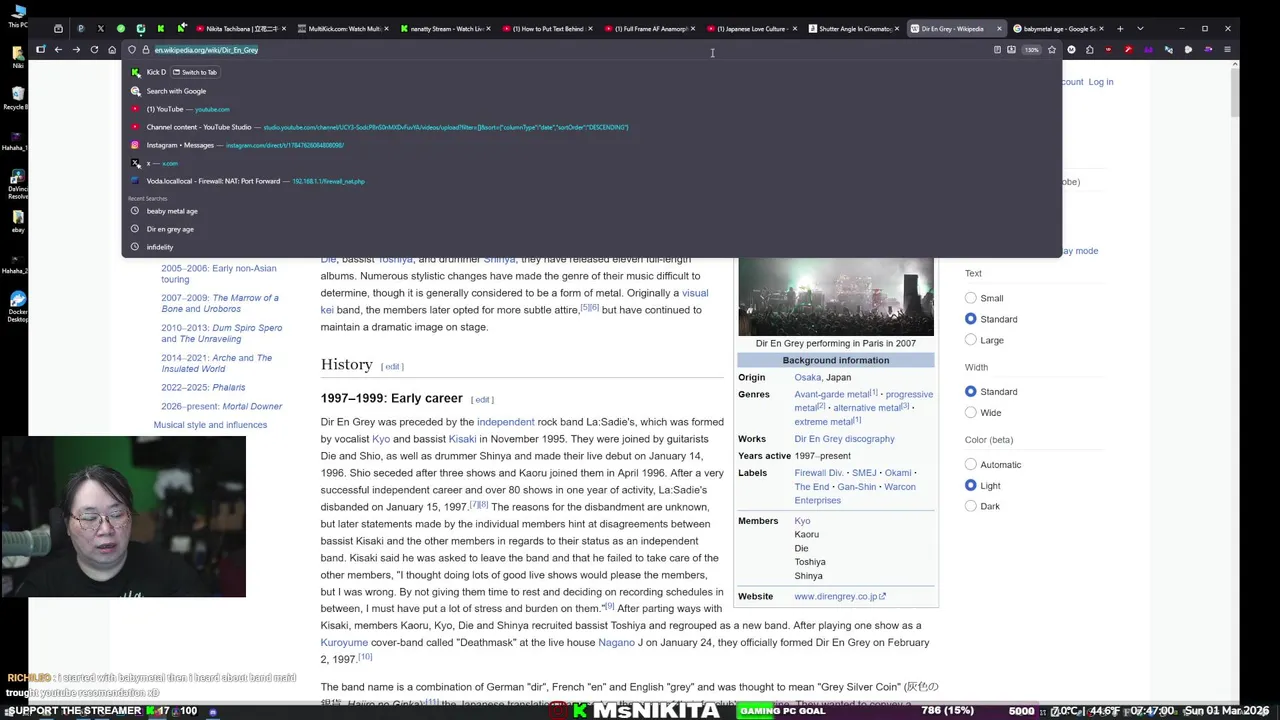Viewport: 1280px width, 720px height.
Task: Open the ebay desktop folder
Action: [x=17, y=222]
